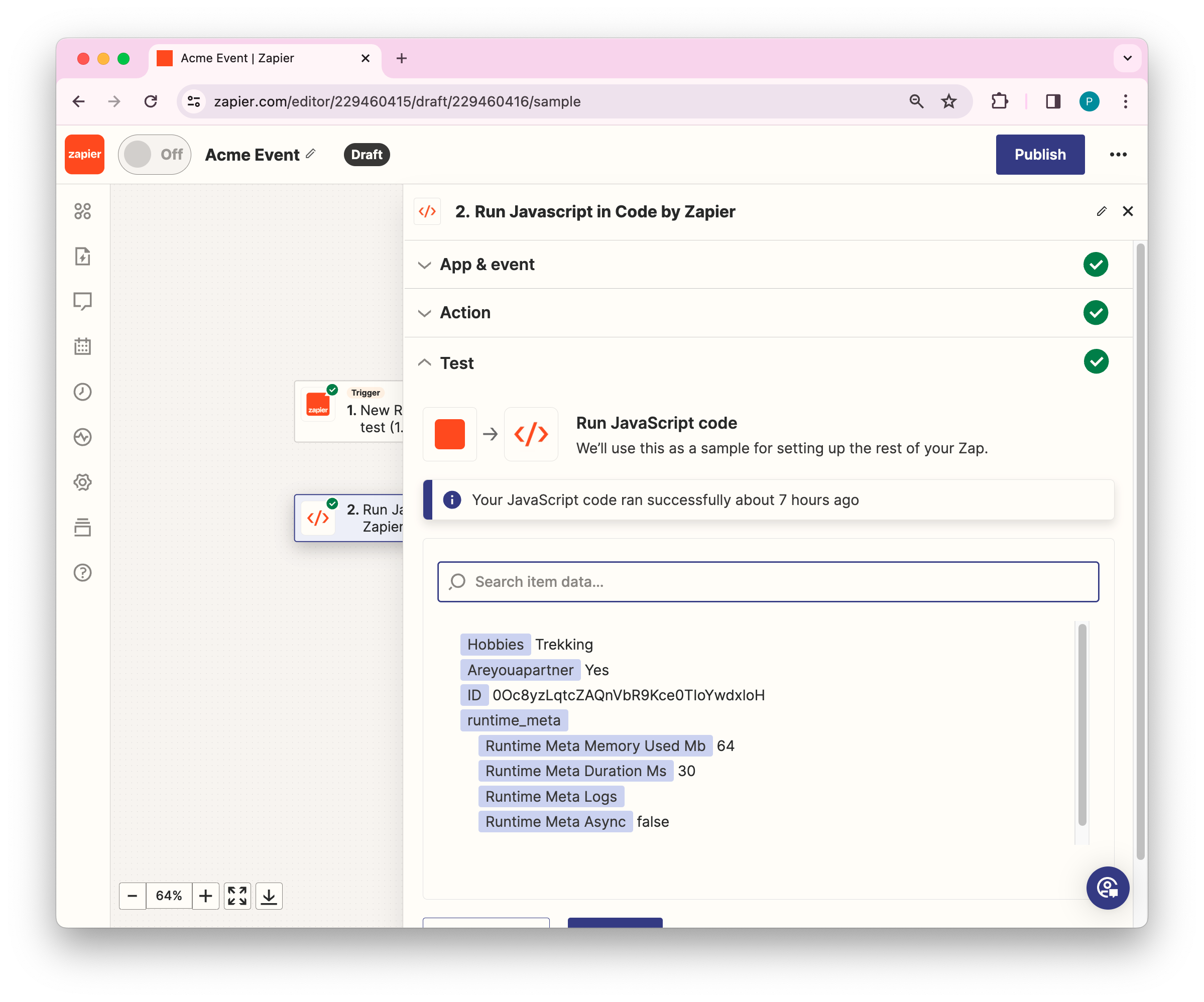Click the export download icon

tap(269, 896)
